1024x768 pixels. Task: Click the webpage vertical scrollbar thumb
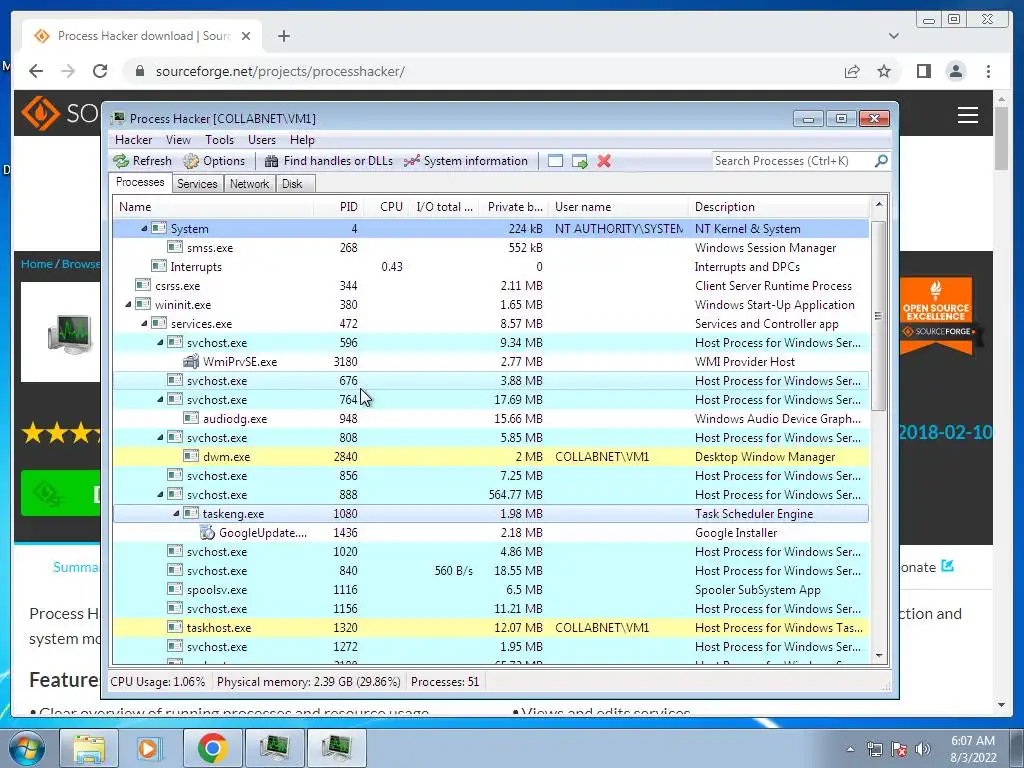(x=1001, y=138)
